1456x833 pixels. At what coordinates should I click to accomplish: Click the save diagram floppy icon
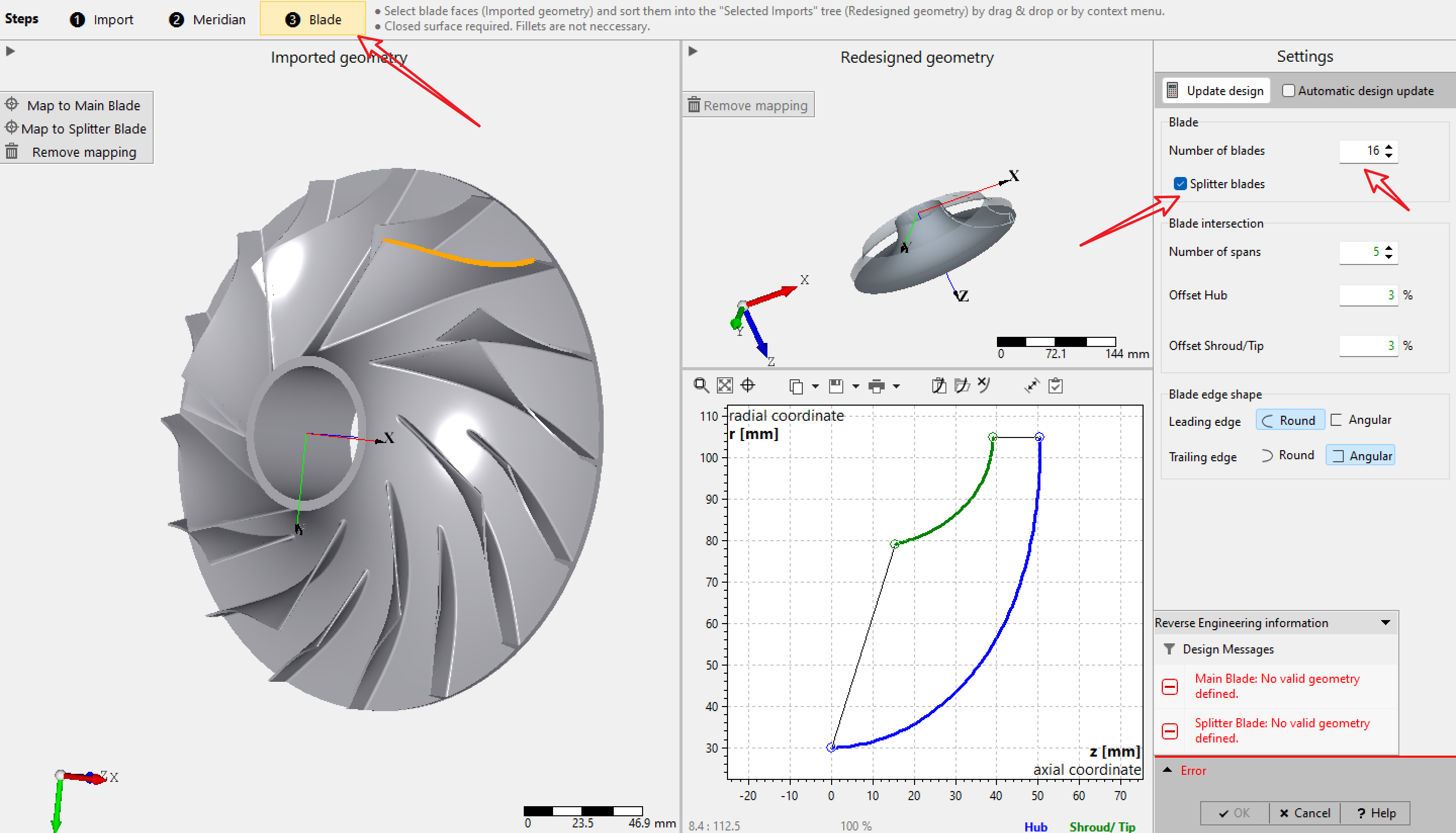click(836, 386)
